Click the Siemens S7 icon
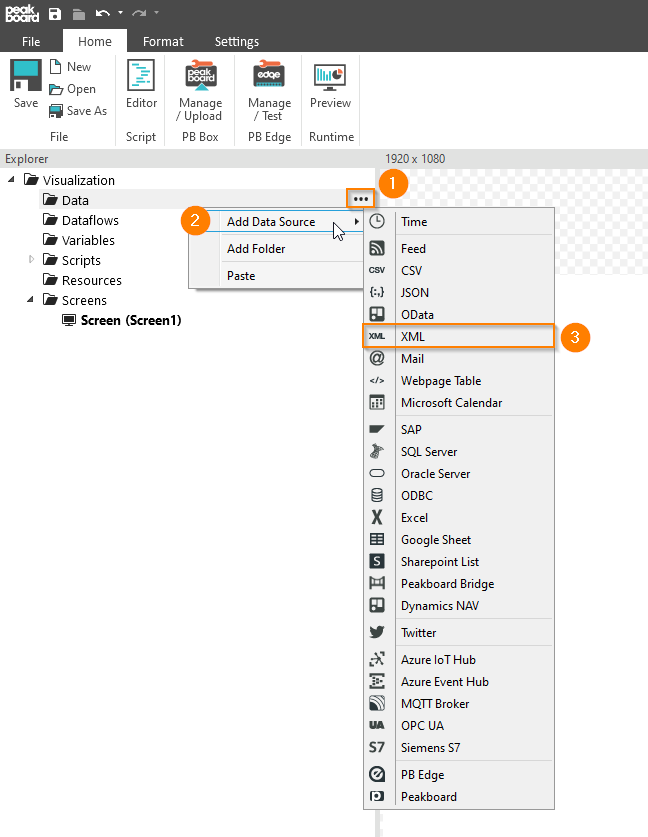The image size is (648, 837). pyautogui.click(x=377, y=747)
